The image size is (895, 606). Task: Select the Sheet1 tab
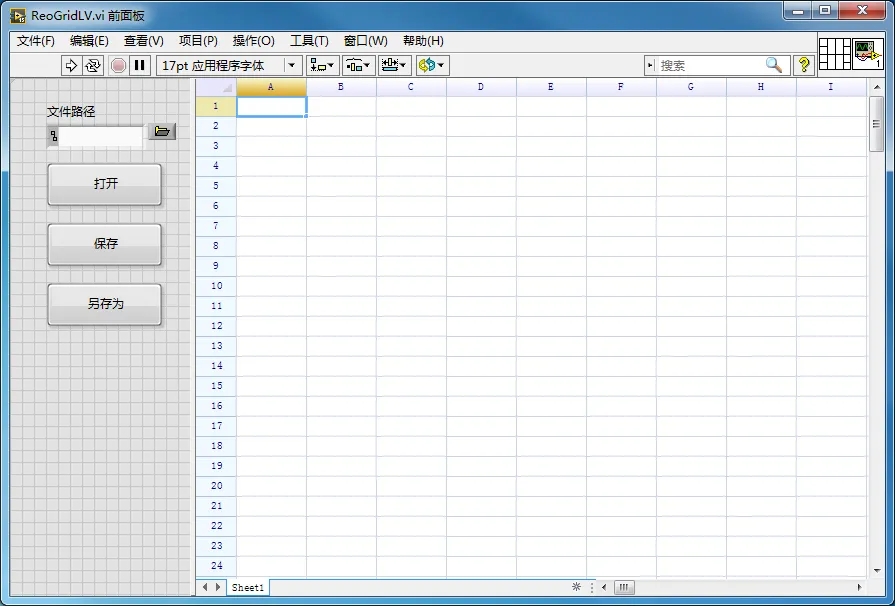tap(248, 587)
